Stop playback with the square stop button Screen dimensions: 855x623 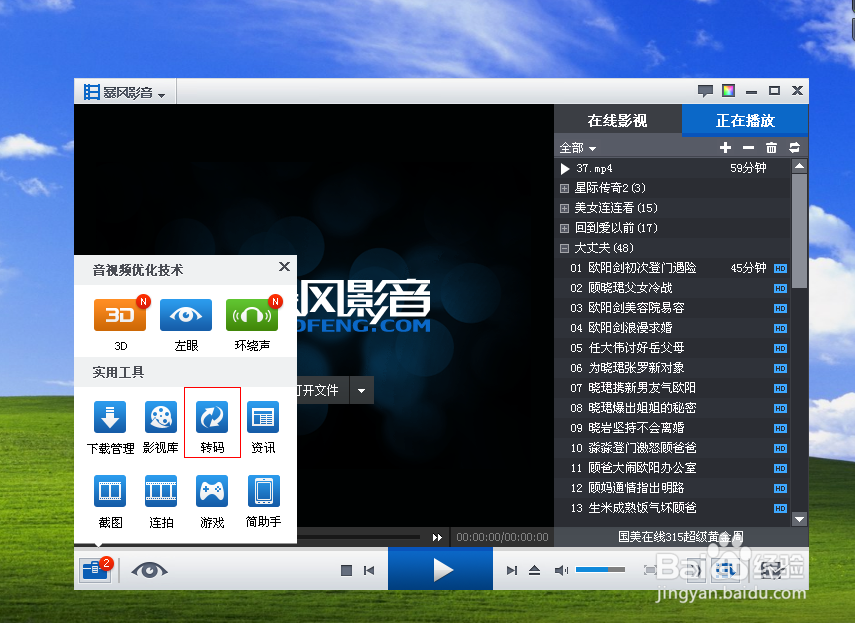pyautogui.click(x=346, y=571)
